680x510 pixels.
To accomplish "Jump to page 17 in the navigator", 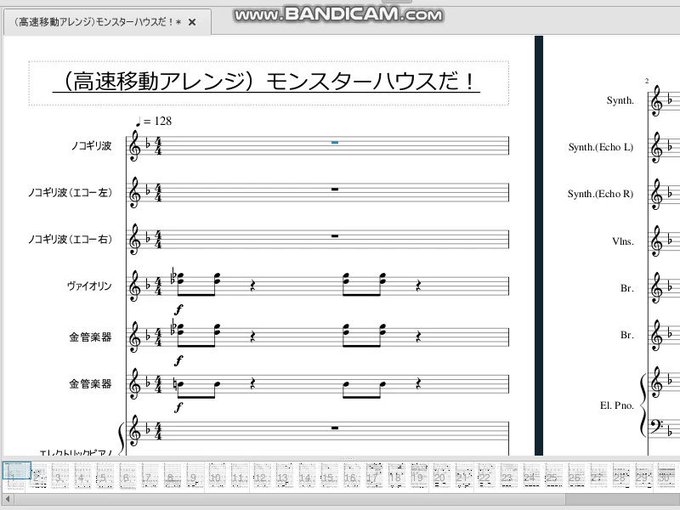I will click(373, 477).
